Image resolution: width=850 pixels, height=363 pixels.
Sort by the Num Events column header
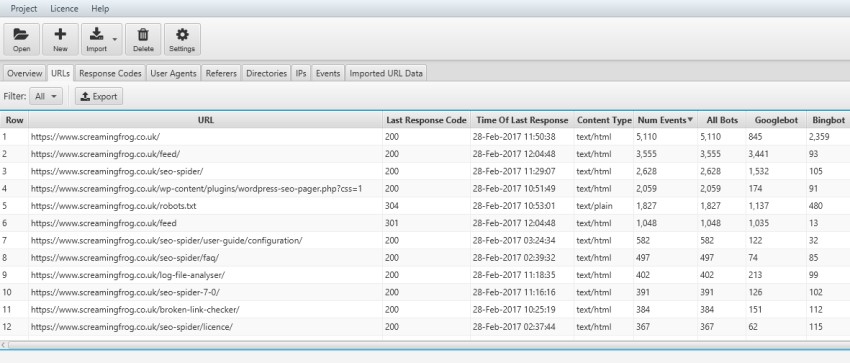(x=665, y=120)
